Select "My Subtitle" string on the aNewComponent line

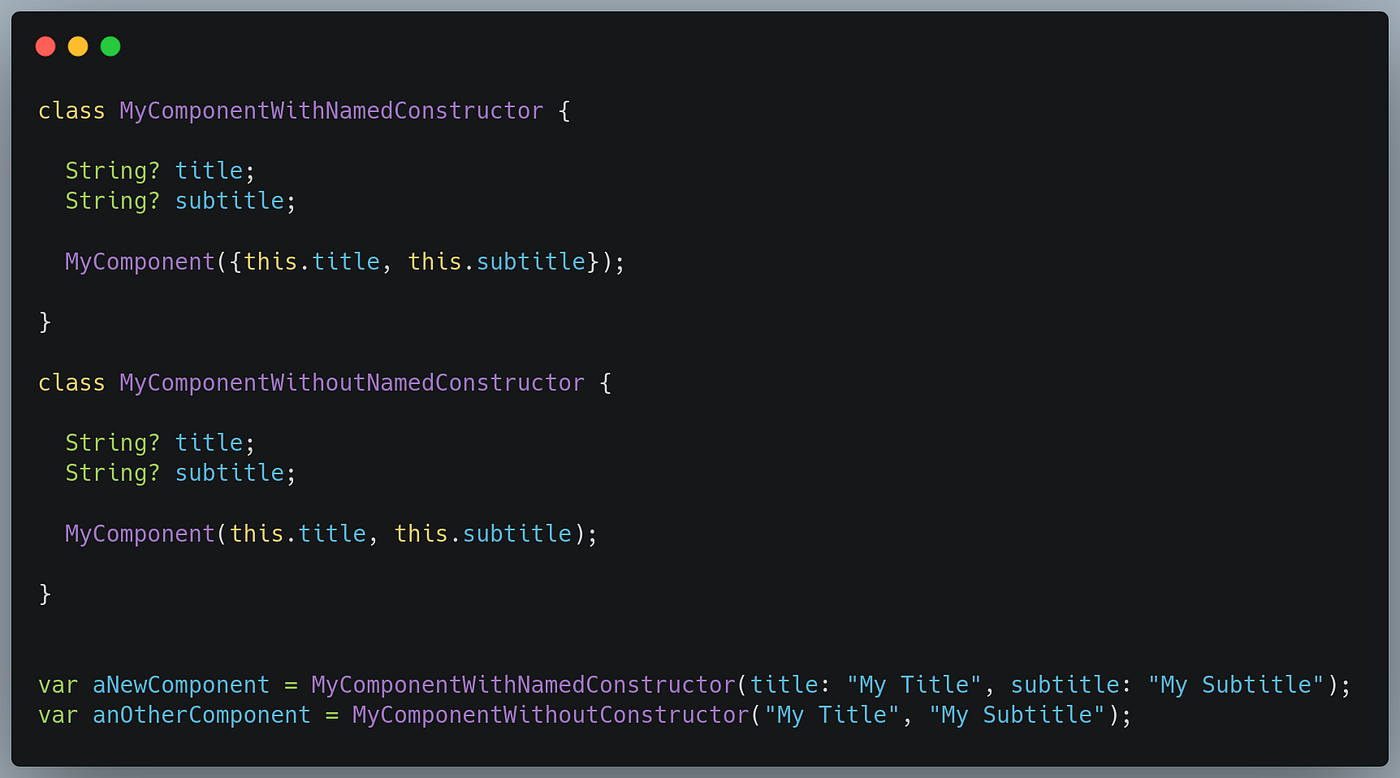1237,685
